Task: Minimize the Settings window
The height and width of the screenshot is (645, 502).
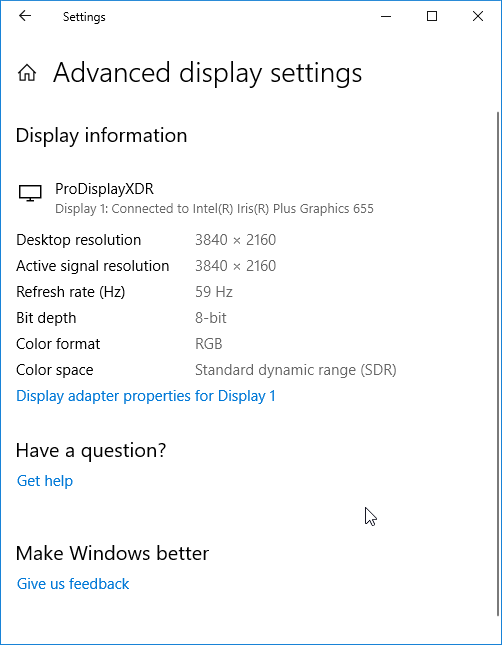Action: 386,16
